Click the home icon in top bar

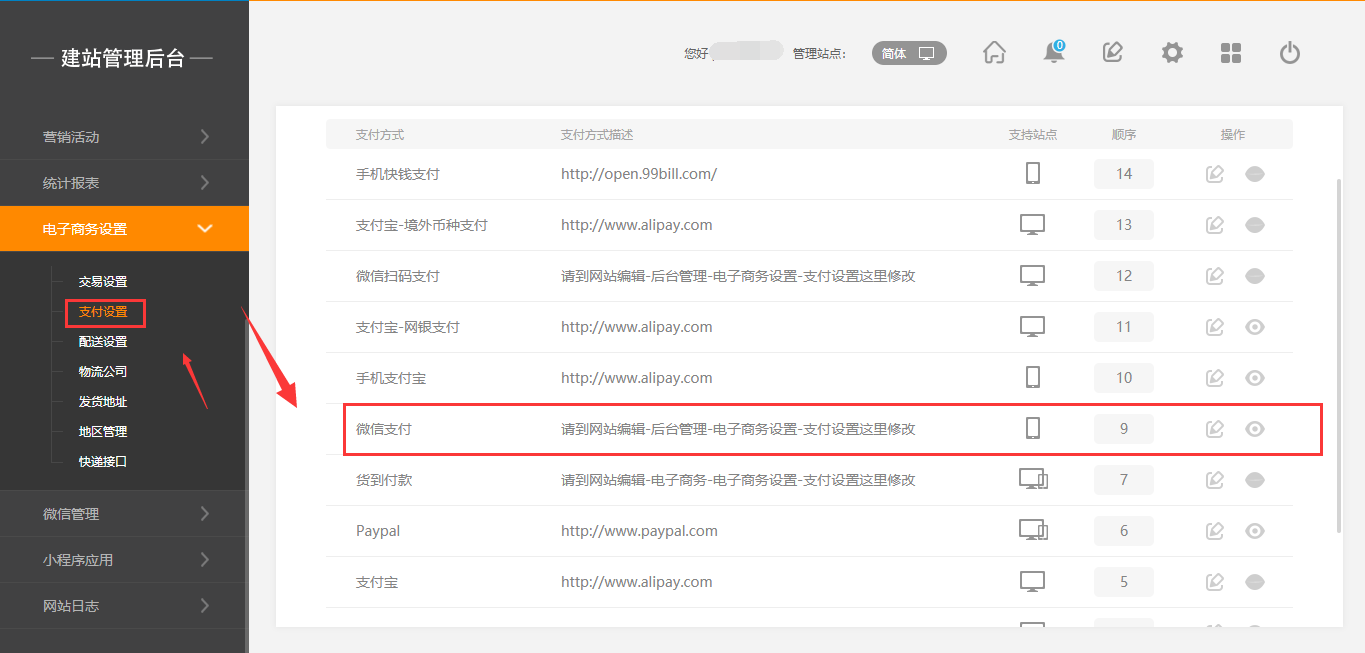(994, 53)
